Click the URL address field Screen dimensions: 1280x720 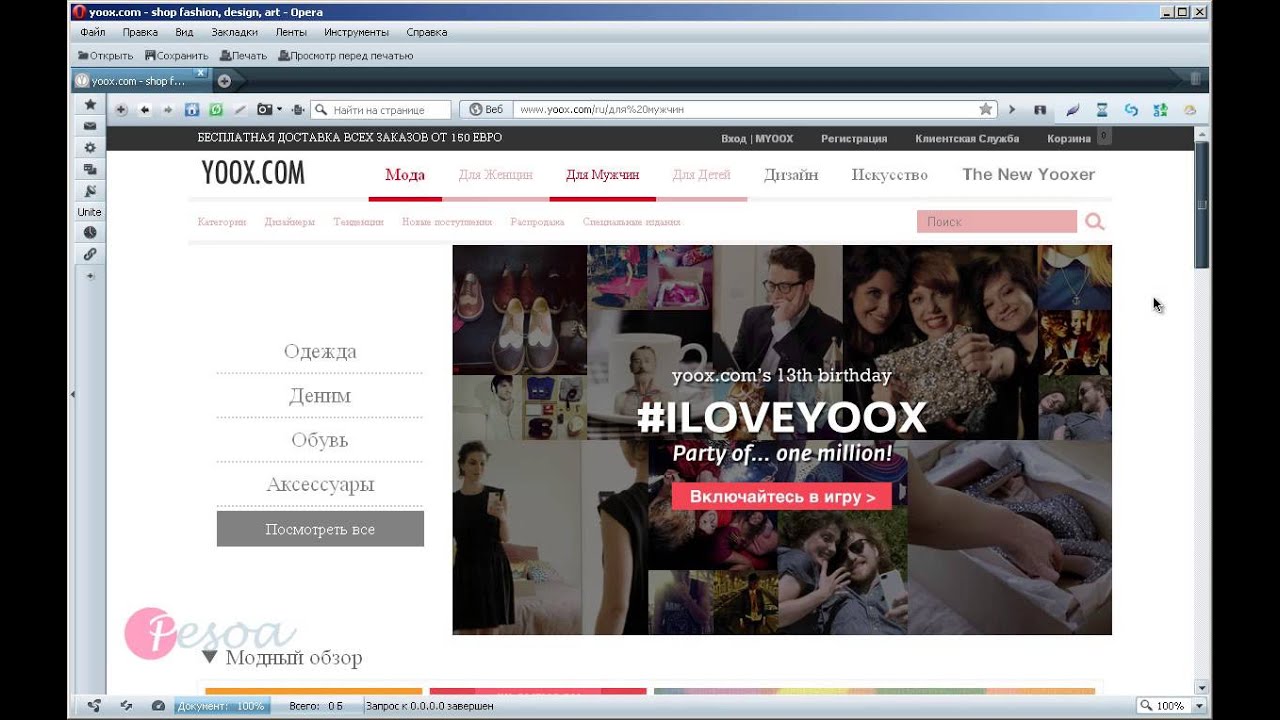[x=744, y=110]
